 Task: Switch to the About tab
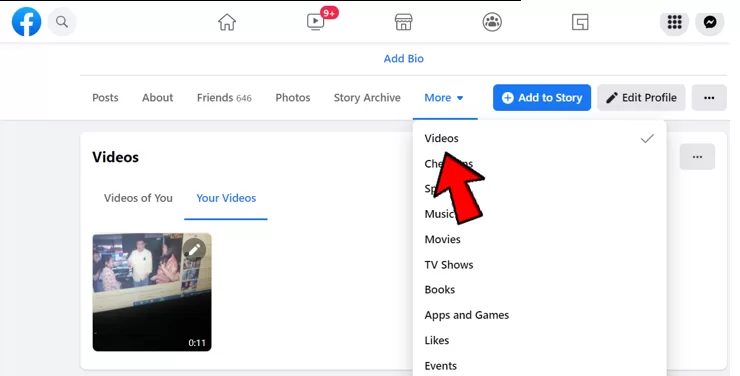tap(158, 98)
